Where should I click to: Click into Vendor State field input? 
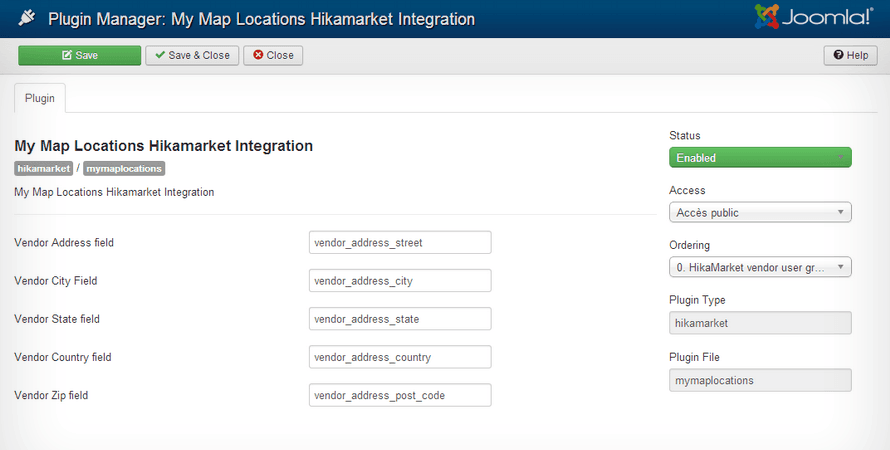point(400,319)
